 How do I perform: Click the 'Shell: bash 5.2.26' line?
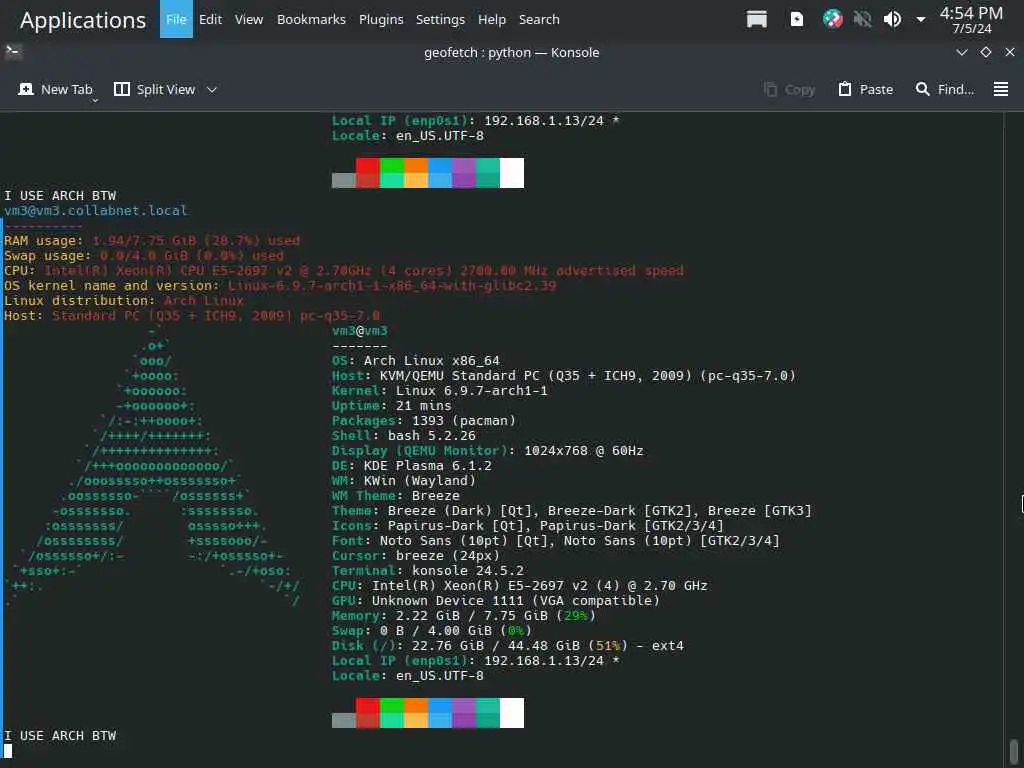coord(404,436)
